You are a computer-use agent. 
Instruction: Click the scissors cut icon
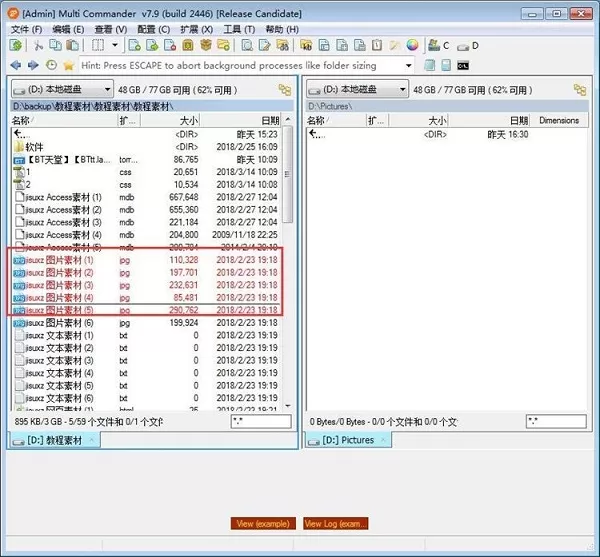(38, 46)
